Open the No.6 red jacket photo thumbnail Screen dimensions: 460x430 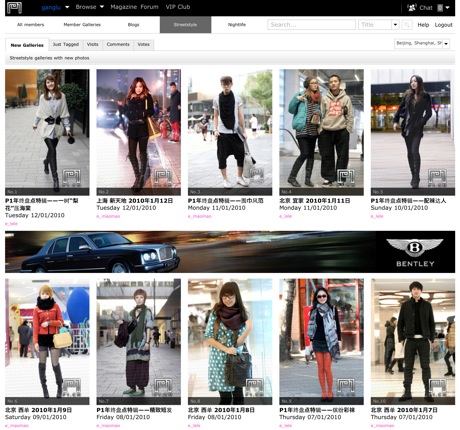(x=47, y=342)
